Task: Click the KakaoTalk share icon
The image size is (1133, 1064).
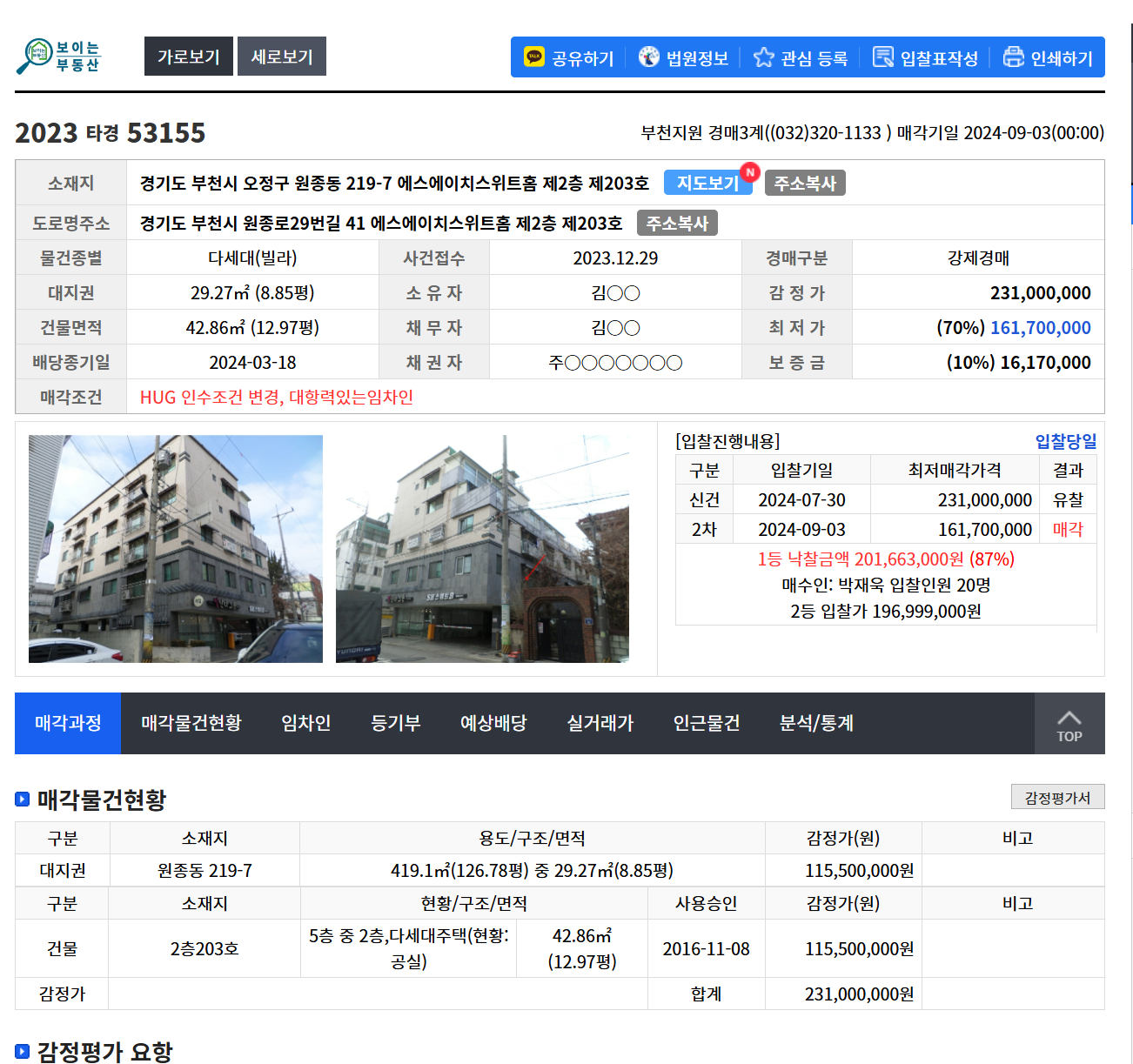Action: tap(534, 57)
